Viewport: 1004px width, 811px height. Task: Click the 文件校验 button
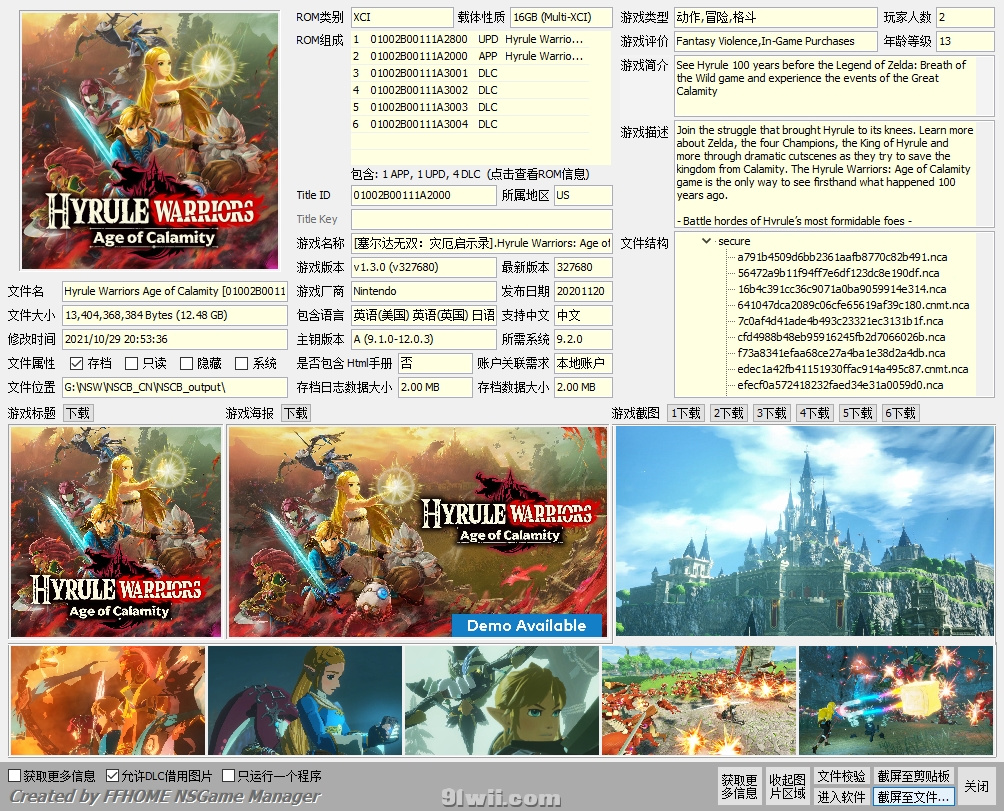click(841, 776)
